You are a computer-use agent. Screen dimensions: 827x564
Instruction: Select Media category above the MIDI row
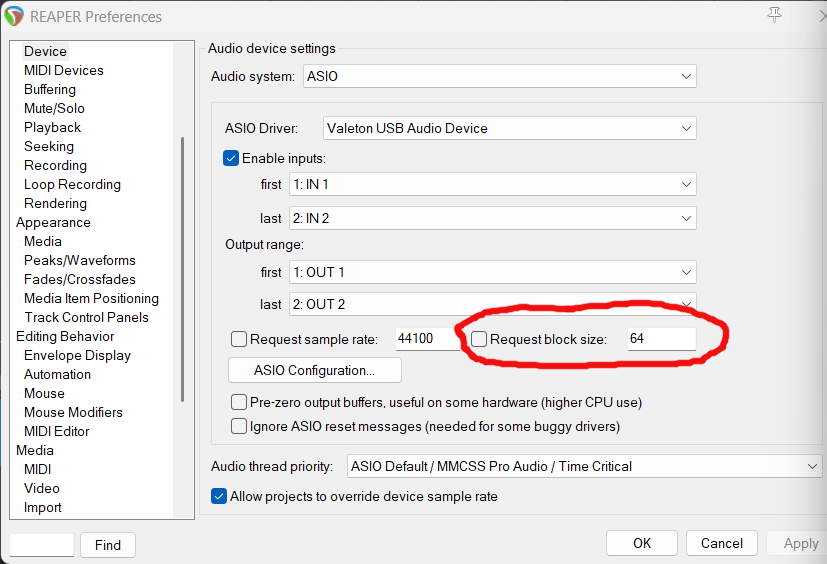pos(35,450)
